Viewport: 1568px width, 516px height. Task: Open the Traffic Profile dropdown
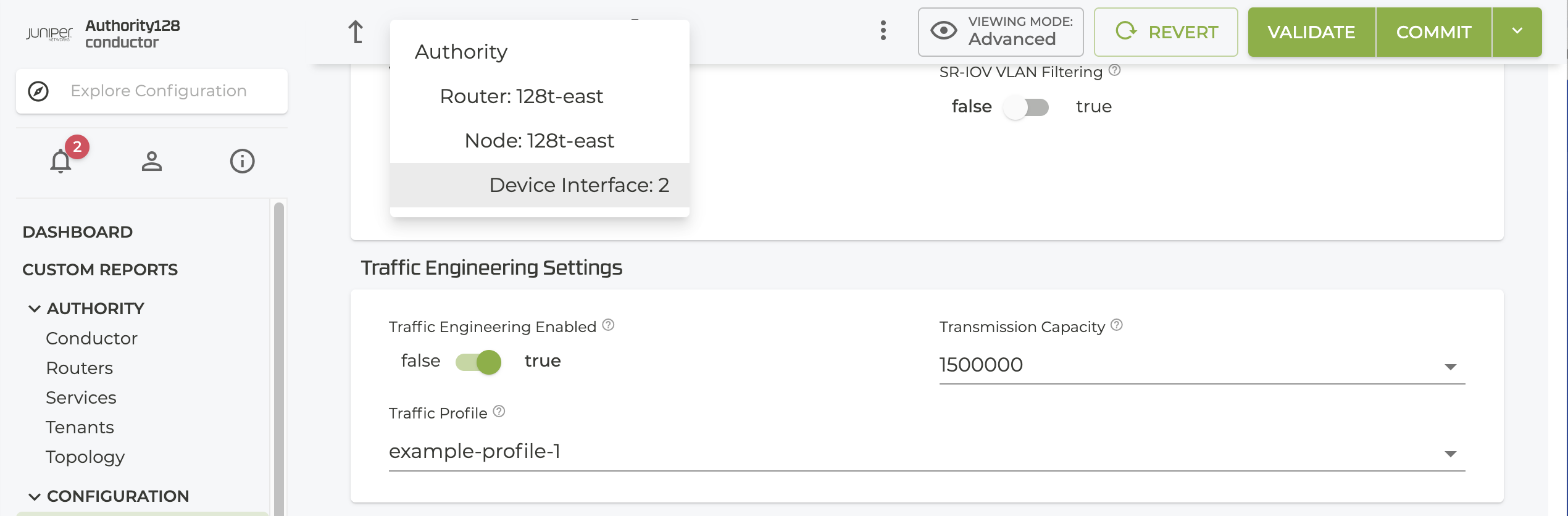[1450, 454]
